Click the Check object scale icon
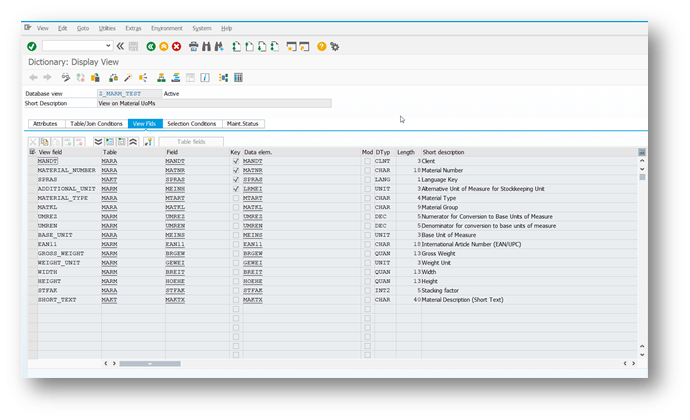The width and height of the screenshot is (690, 420). (114, 78)
